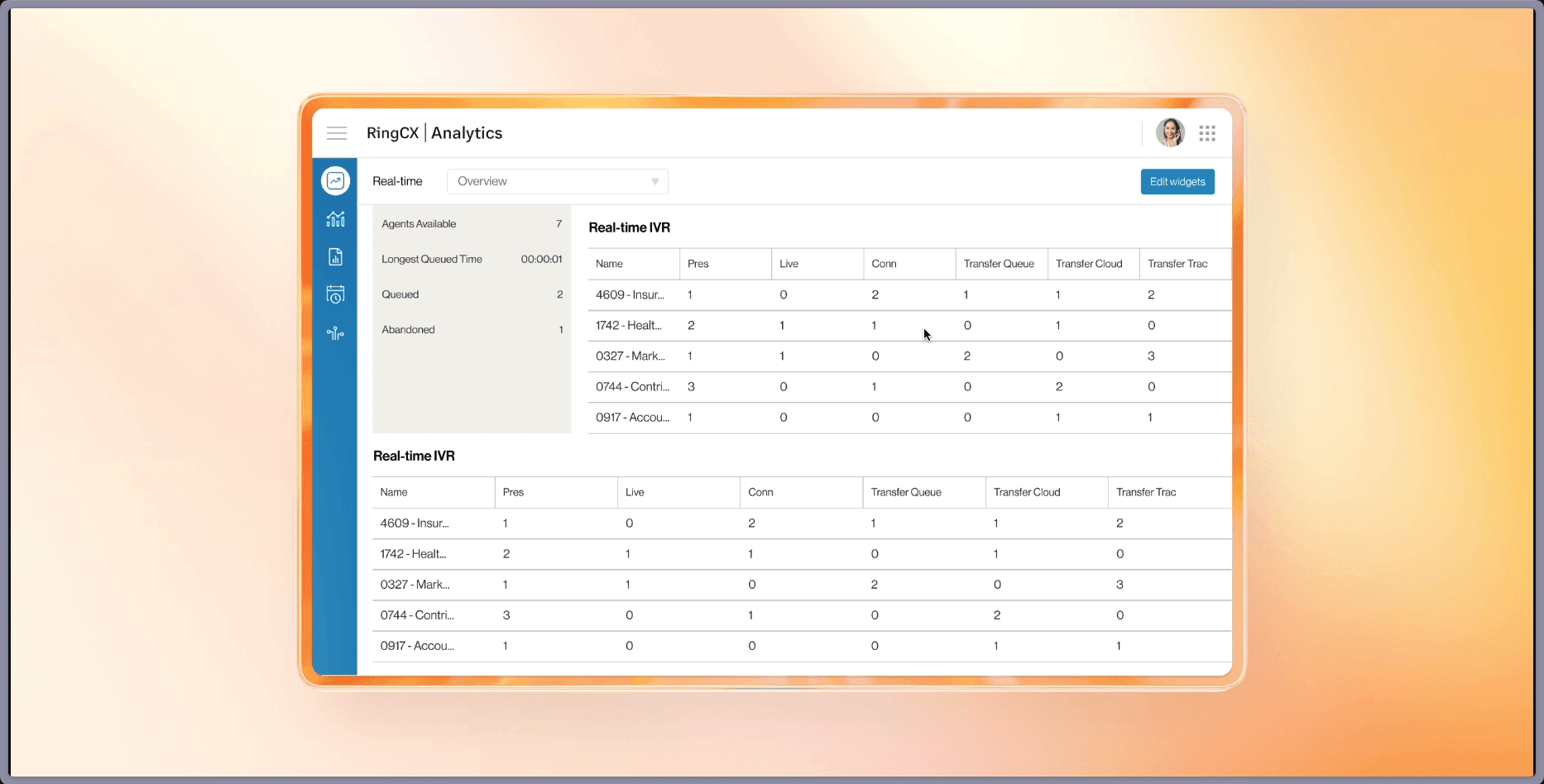
Task: Click Conn header in lower IVR table
Action: [x=801, y=492]
